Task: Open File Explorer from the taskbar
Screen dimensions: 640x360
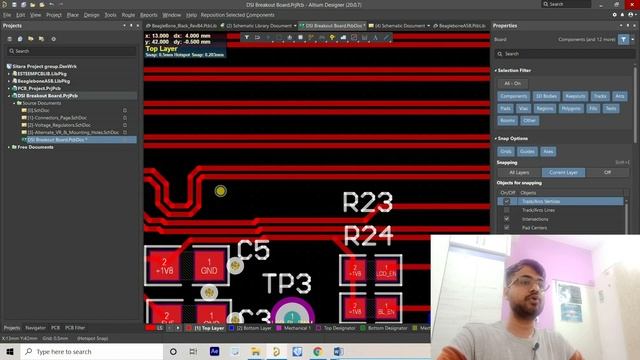Action: coord(256,351)
